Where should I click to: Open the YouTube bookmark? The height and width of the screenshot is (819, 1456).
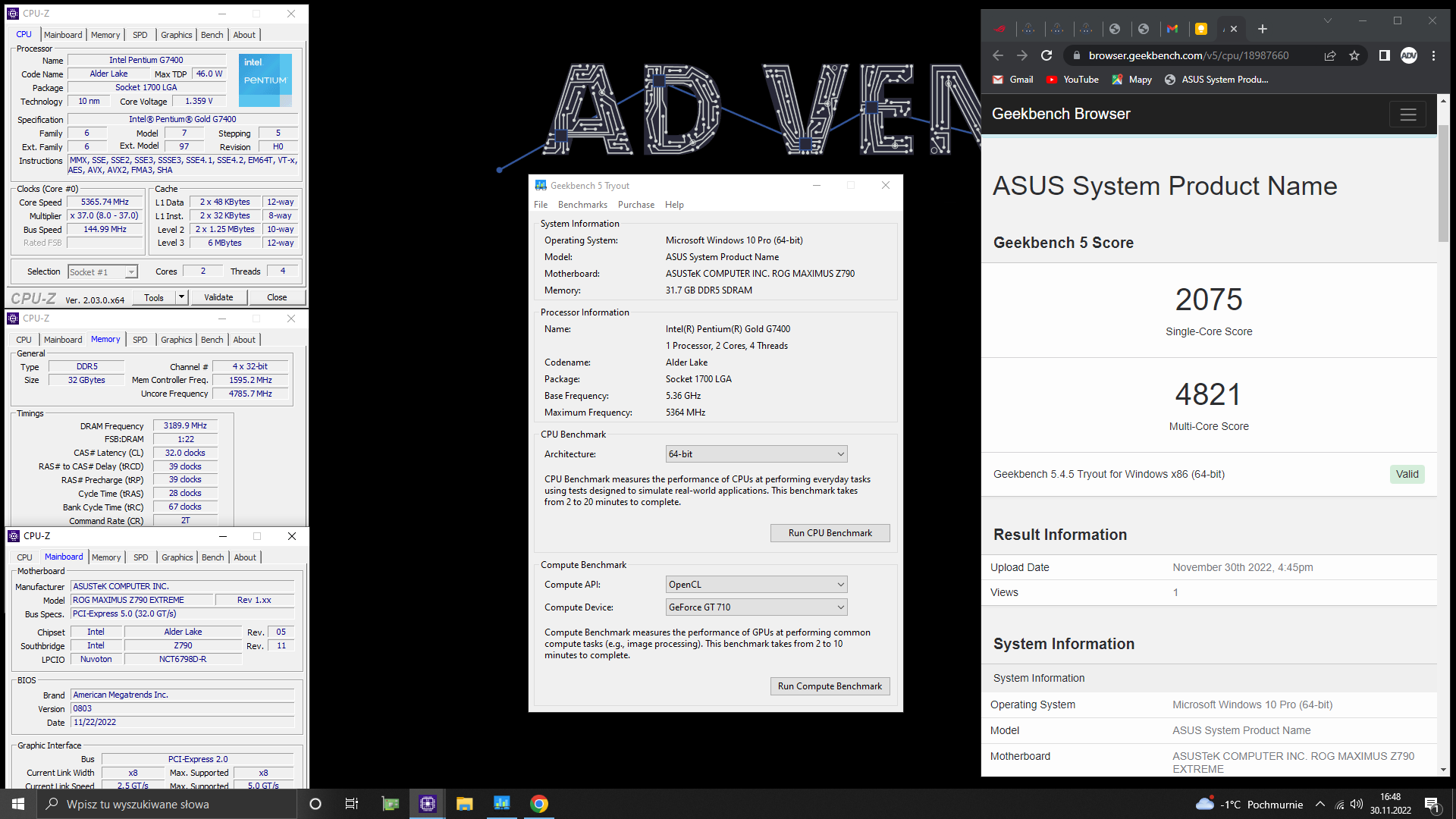pos(1072,80)
